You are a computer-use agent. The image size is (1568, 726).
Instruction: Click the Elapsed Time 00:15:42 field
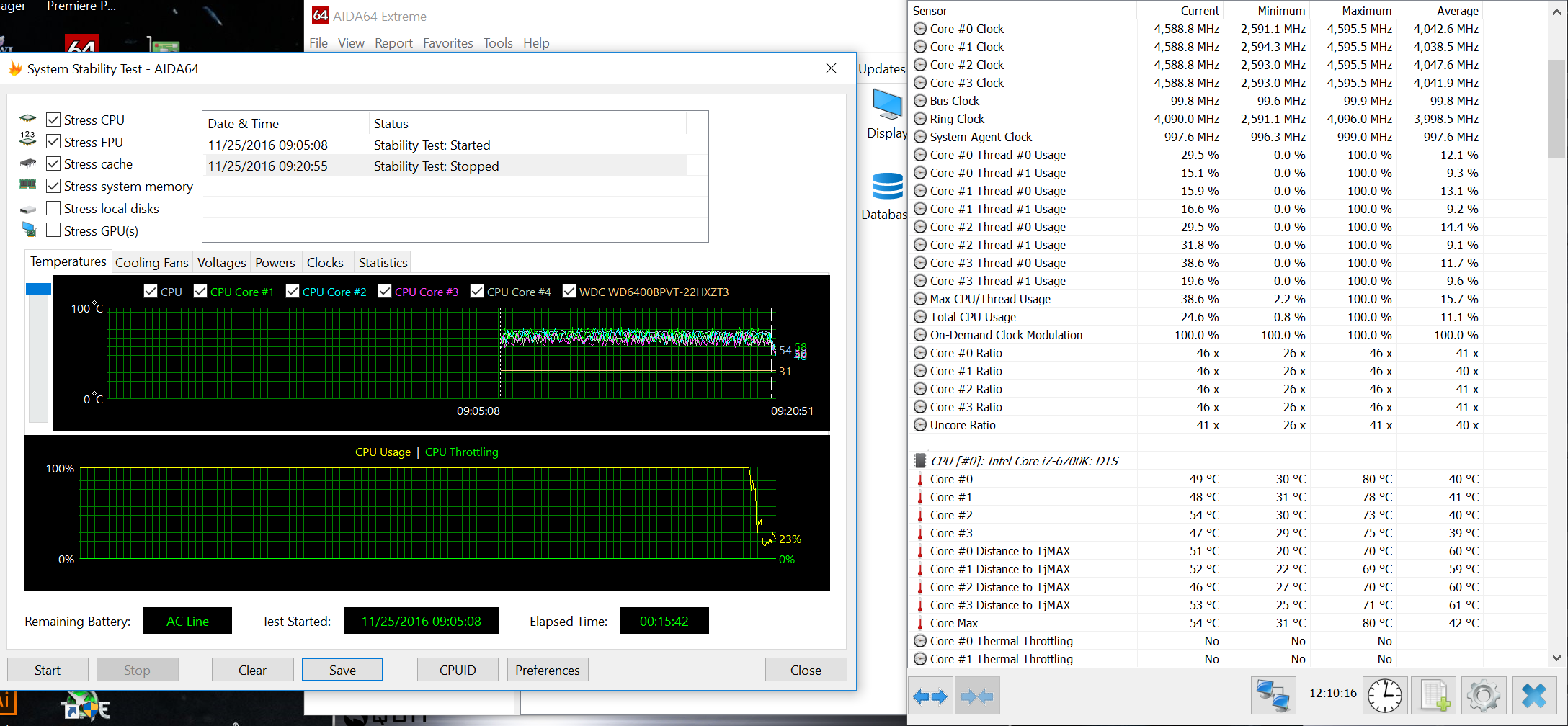click(664, 621)
